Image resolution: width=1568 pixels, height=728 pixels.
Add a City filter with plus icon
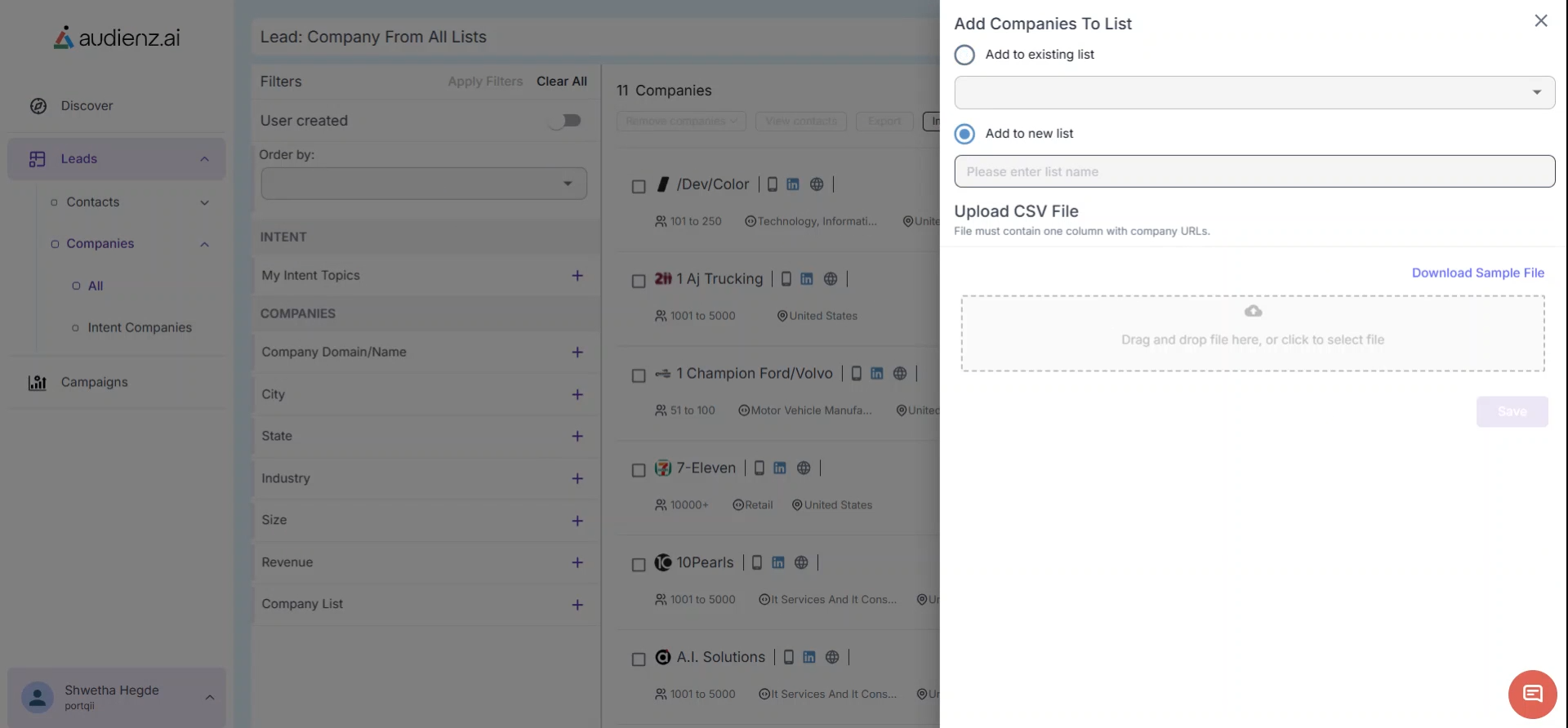(577, 394)
